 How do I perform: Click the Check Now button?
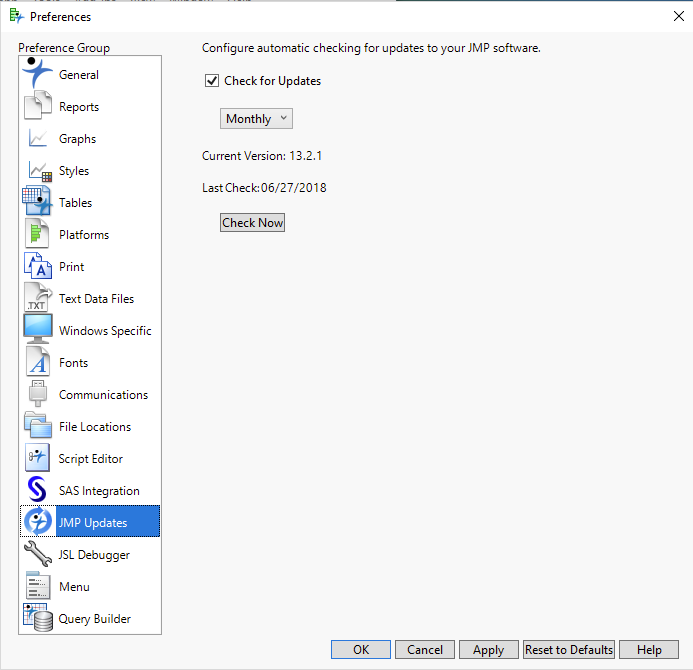point(252,222)
